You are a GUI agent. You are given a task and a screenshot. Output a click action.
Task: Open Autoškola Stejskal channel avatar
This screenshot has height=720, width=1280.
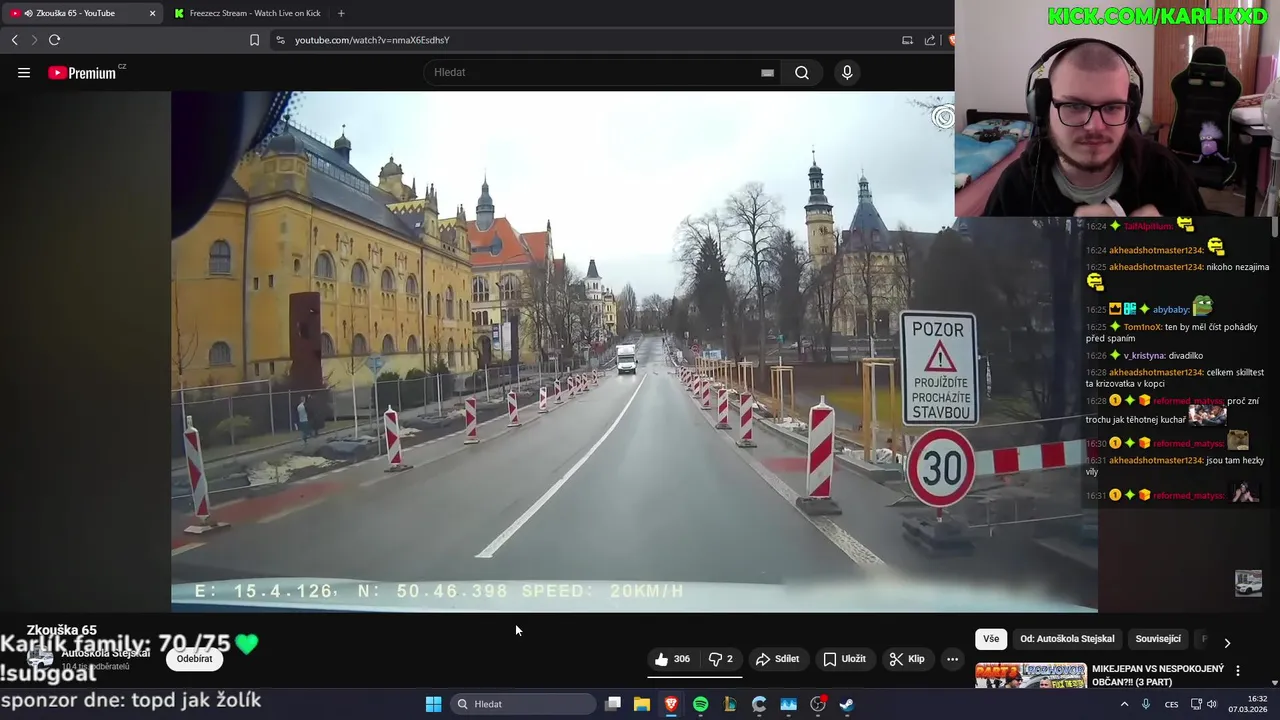point(40,659)
